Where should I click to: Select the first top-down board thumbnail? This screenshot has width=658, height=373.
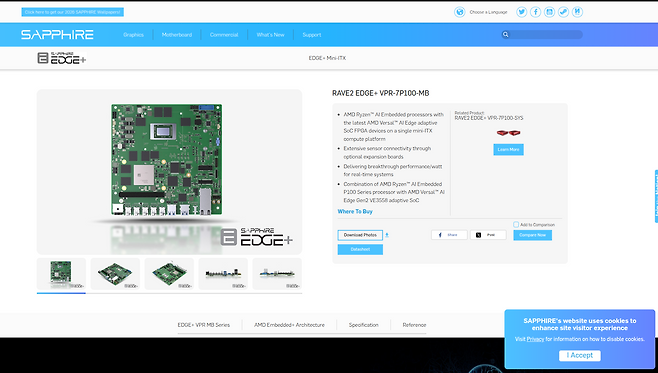[x=61, y=274]
